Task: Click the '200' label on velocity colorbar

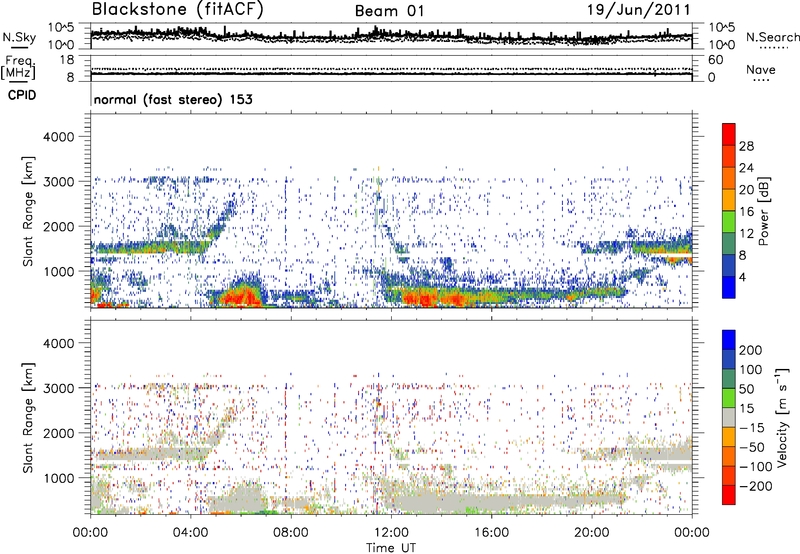Action: 751,350
